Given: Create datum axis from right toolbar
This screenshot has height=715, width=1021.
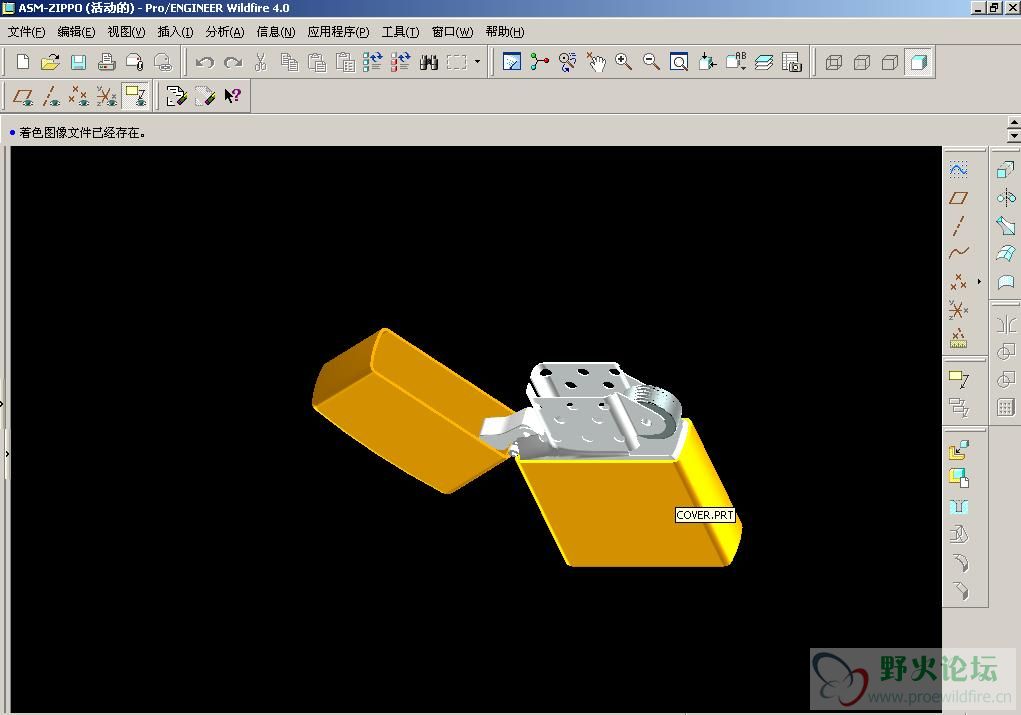Looking at the screenshot, I should point(958,226).
